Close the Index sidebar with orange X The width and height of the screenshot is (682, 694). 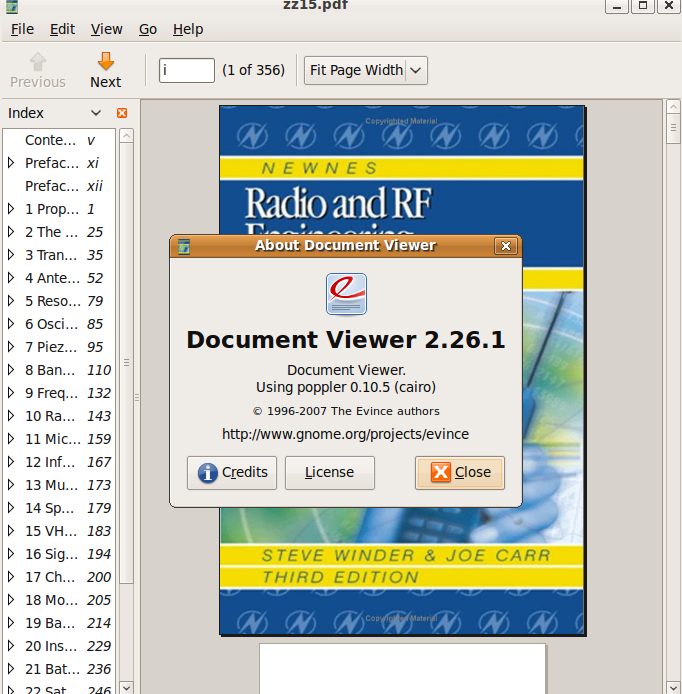point(122,113)
